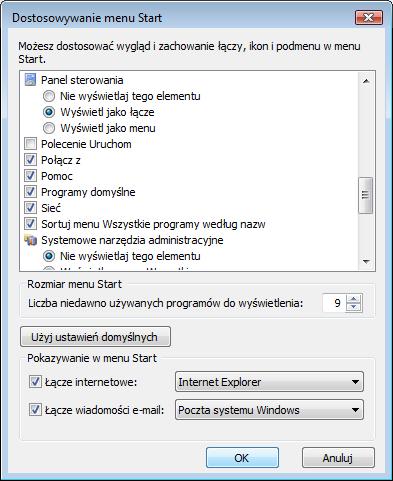
Task: Uncheck the Sieć checkbox
Action: coord(30,208)
